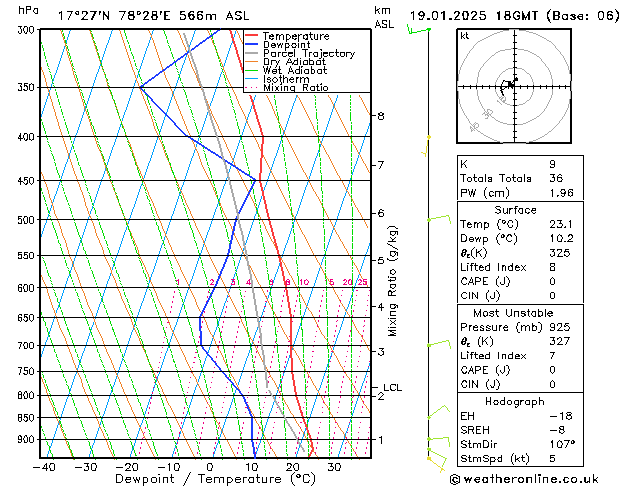Select the 500 hPa pressure label

tap(28, 220)
